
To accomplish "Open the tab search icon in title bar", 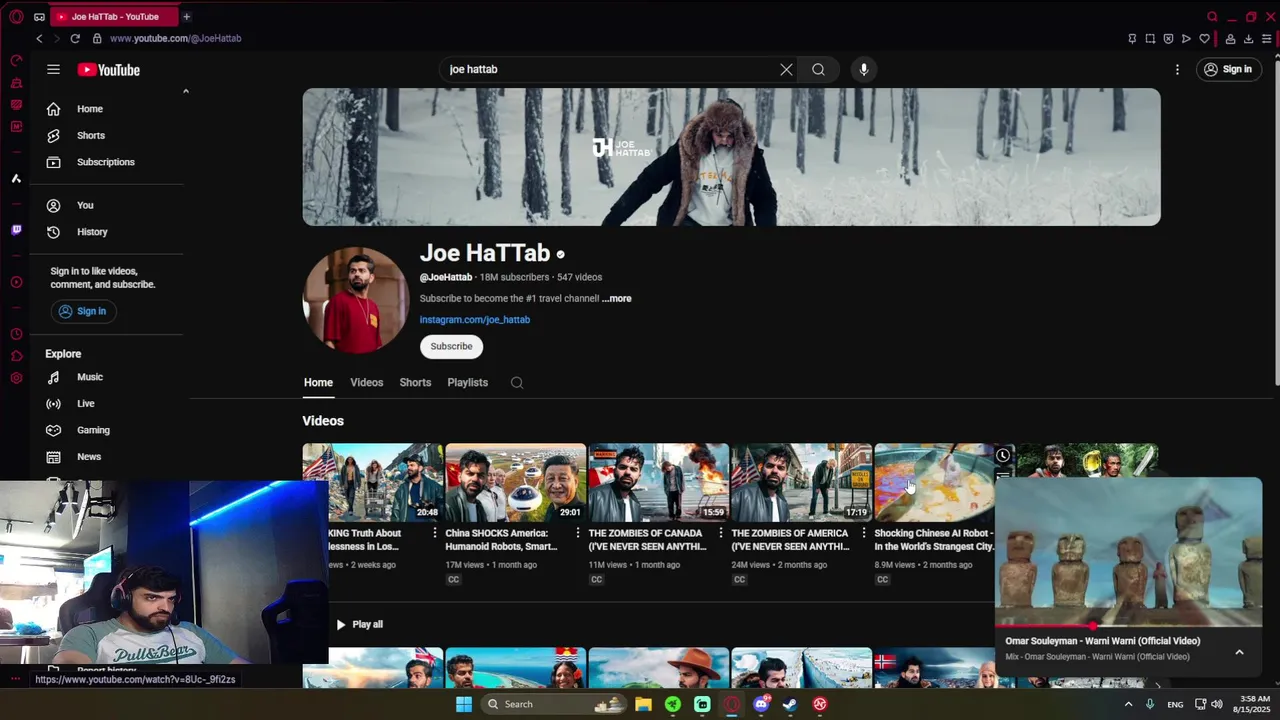I will [x=1212, y=16].
